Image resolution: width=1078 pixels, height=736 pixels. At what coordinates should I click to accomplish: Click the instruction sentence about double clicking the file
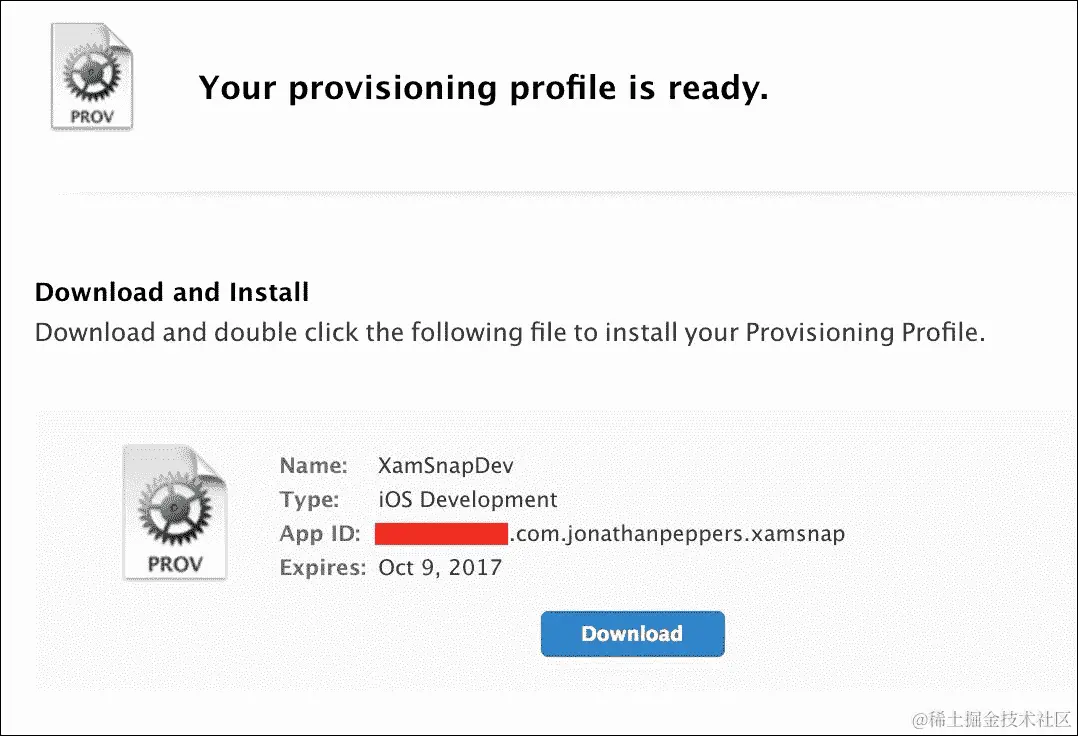510,333
